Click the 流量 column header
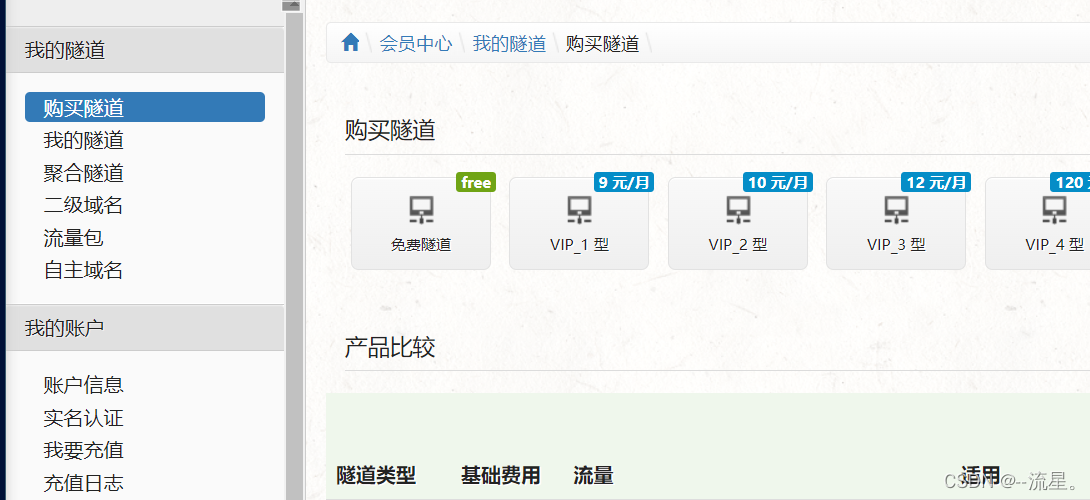The height and width of the screenshot is (500, 1090). pyautogui.click(x=593, y=476)
